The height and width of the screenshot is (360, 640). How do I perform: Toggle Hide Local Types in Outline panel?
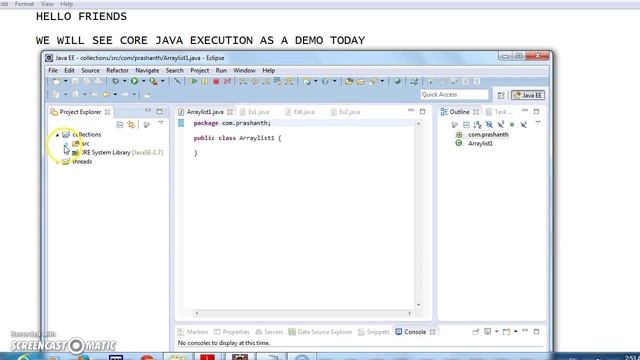[523, 124]
